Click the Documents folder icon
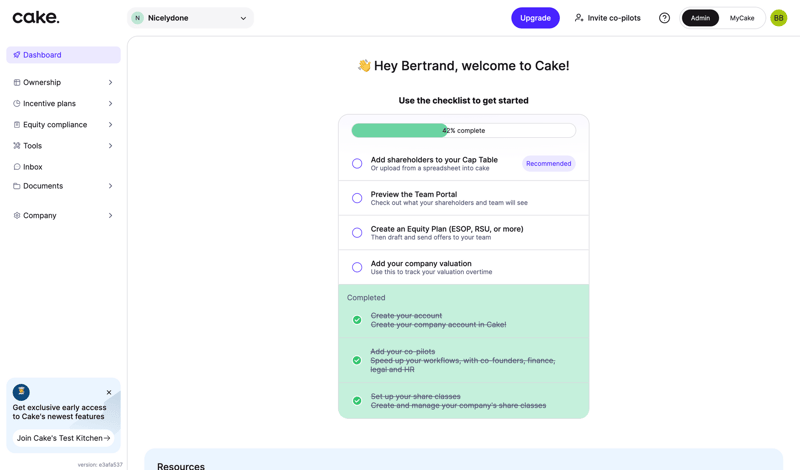The image size is (800, 470). [x=17, y=186]
